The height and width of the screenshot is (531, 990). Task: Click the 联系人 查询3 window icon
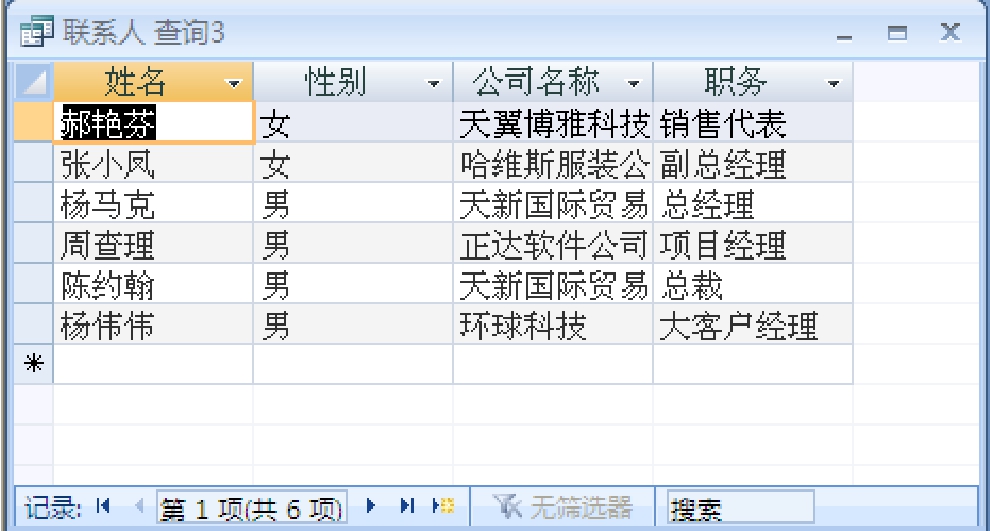(x=34, y=36)
